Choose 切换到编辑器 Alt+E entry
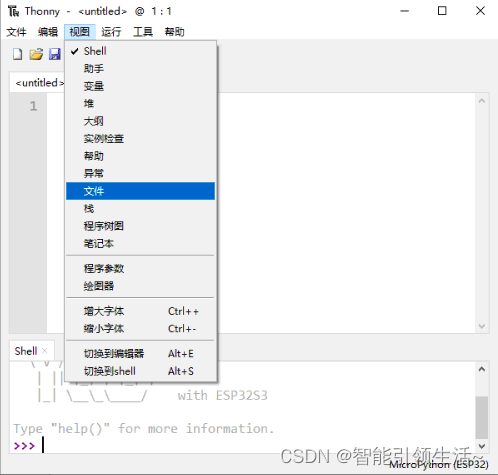Screen dimensions: 498x475 click(x=140, y=354)
